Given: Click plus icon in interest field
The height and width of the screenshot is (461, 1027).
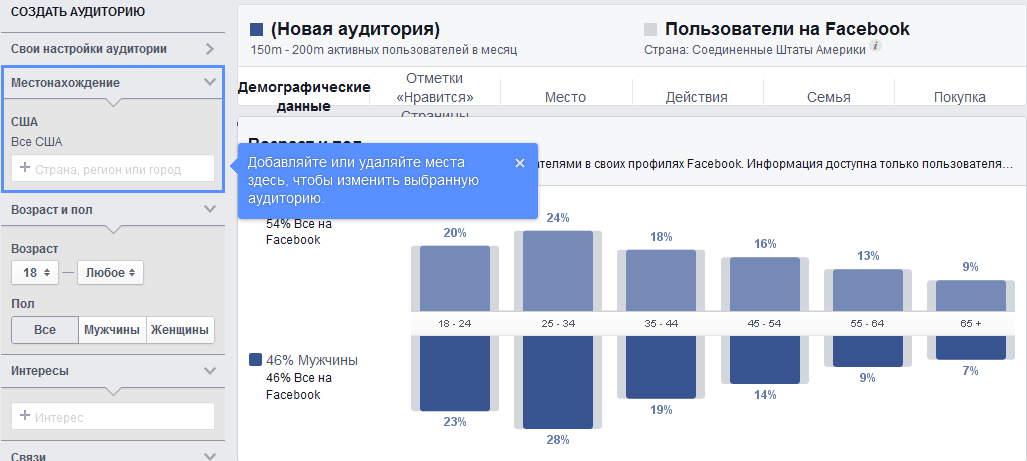Looking at the screenshot, I should (x=24, y=416).
